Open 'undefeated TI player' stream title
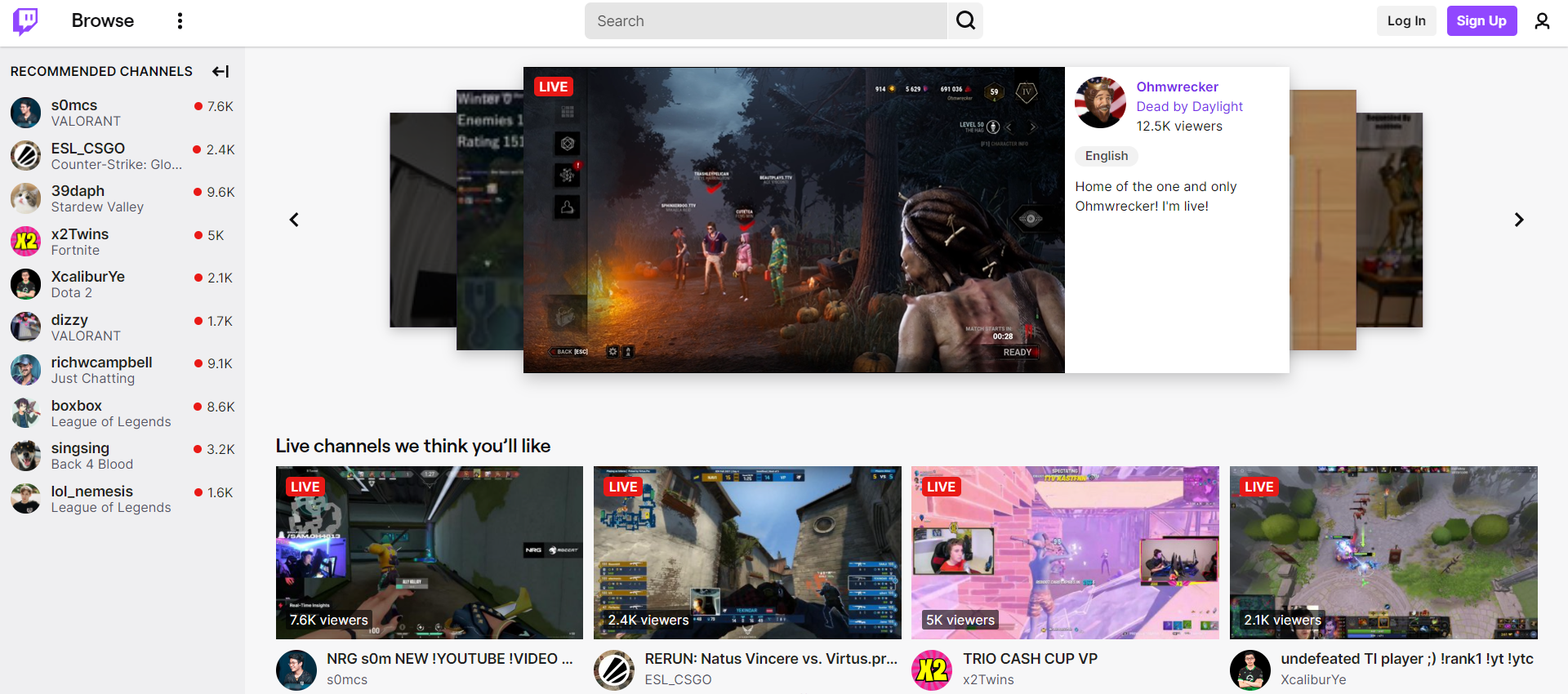 [1407, 659]
